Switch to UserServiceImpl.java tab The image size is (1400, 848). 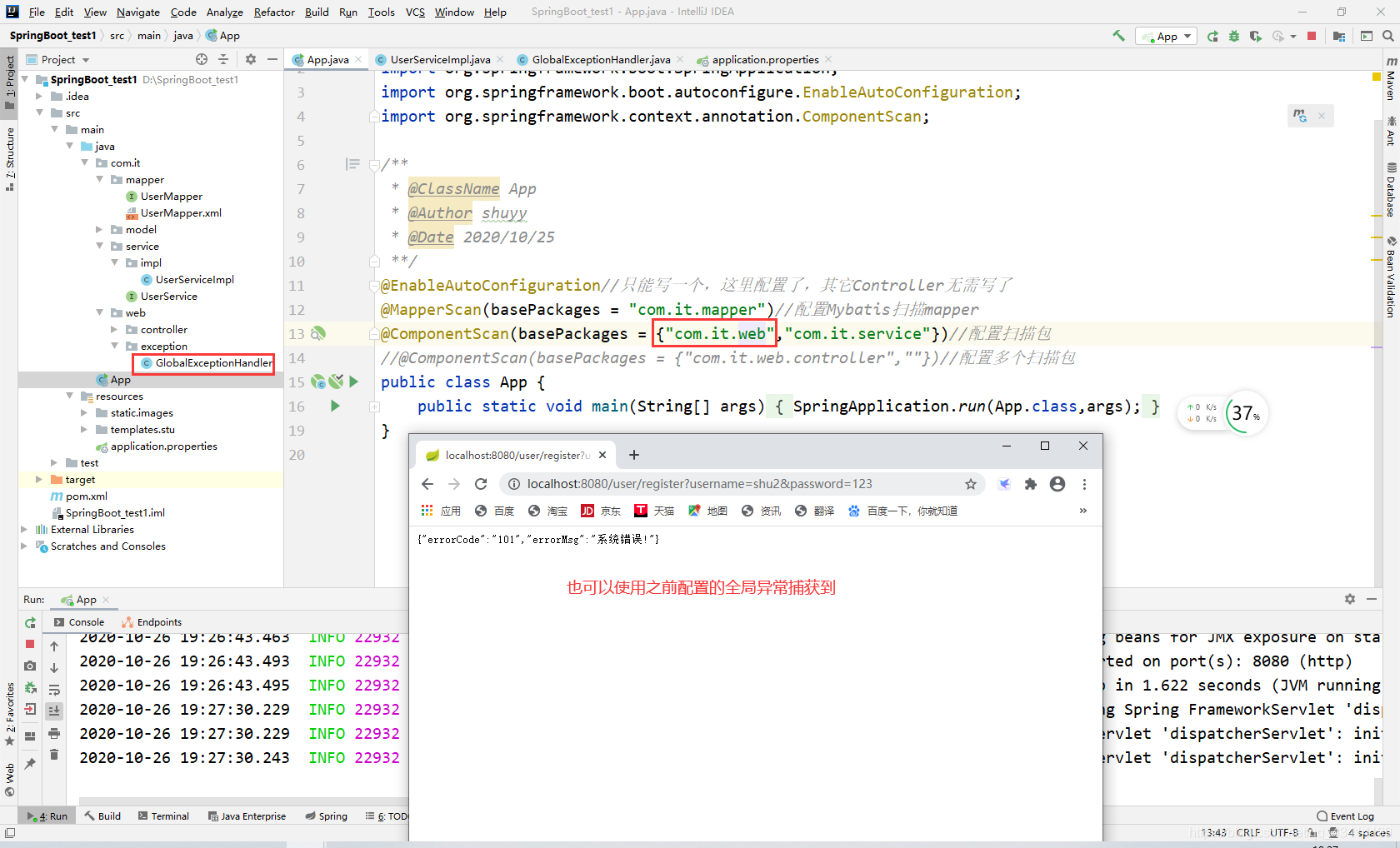tap(440, 59)
